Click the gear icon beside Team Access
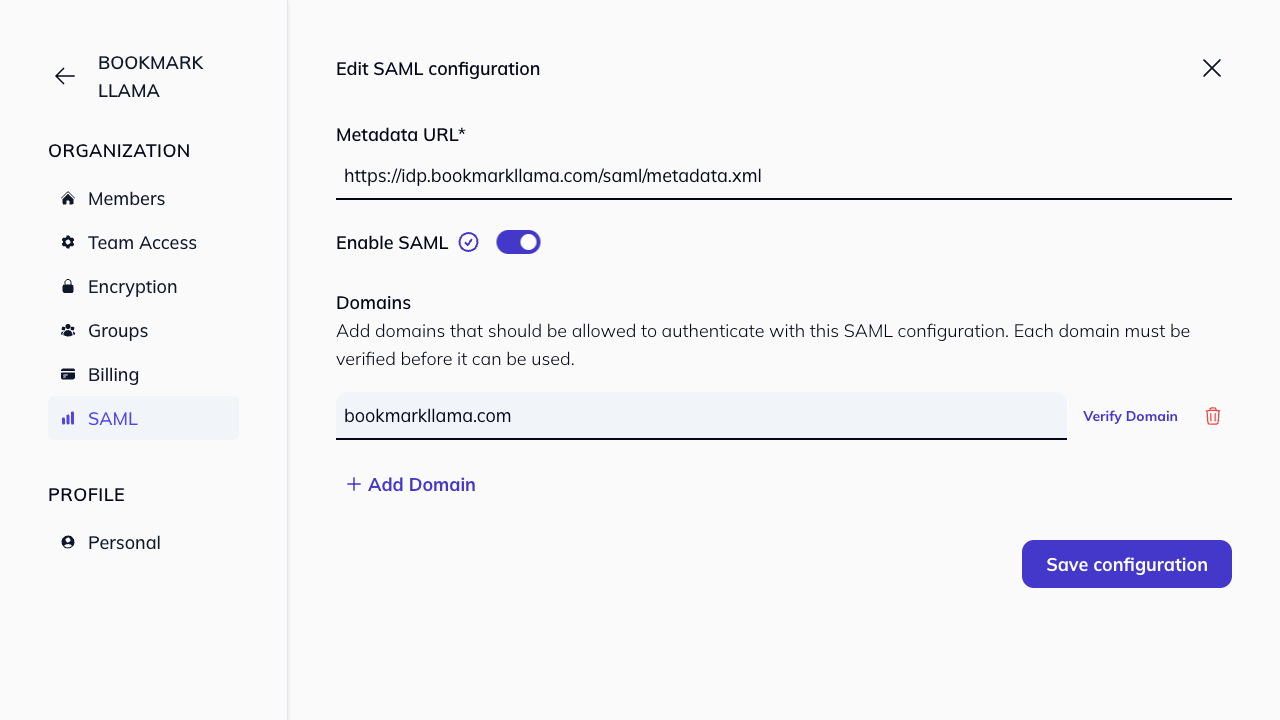This screenshot has height=720, width=1280. point(67,242)
